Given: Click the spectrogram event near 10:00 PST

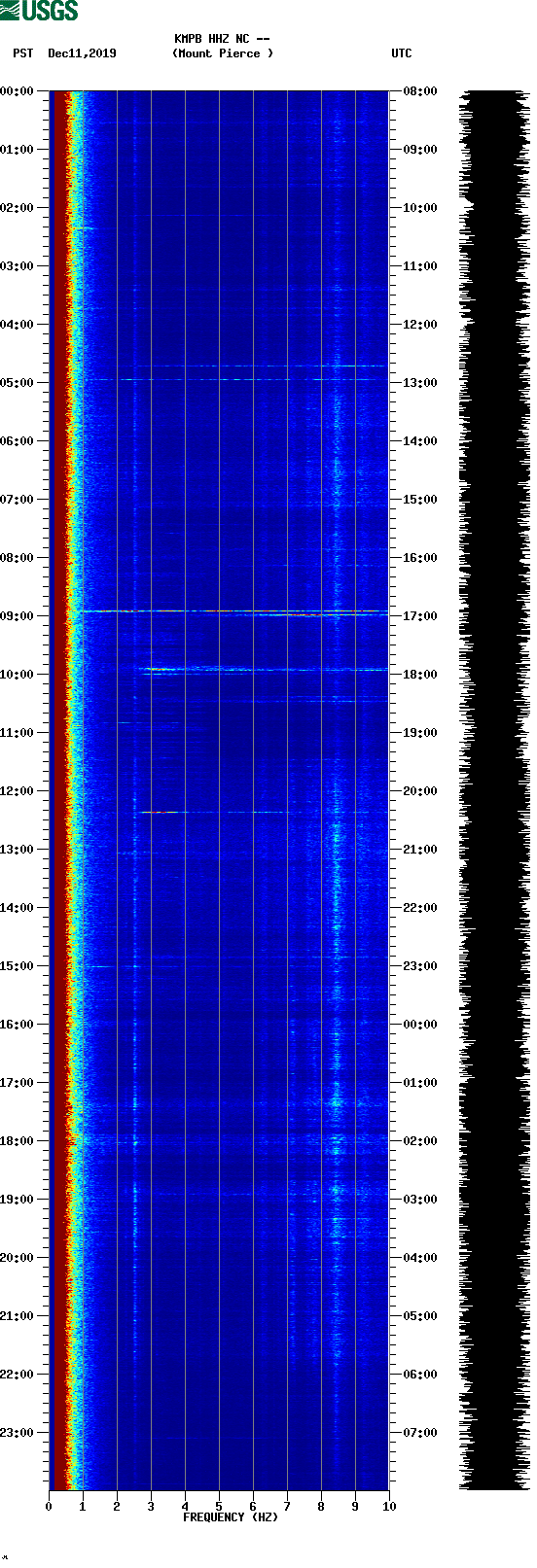Looking at the screenshot, I should pyautogui.click(x=263, y=670).
